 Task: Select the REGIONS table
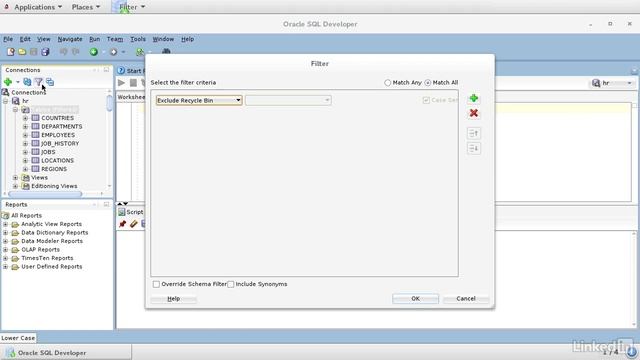click(54, 169)
